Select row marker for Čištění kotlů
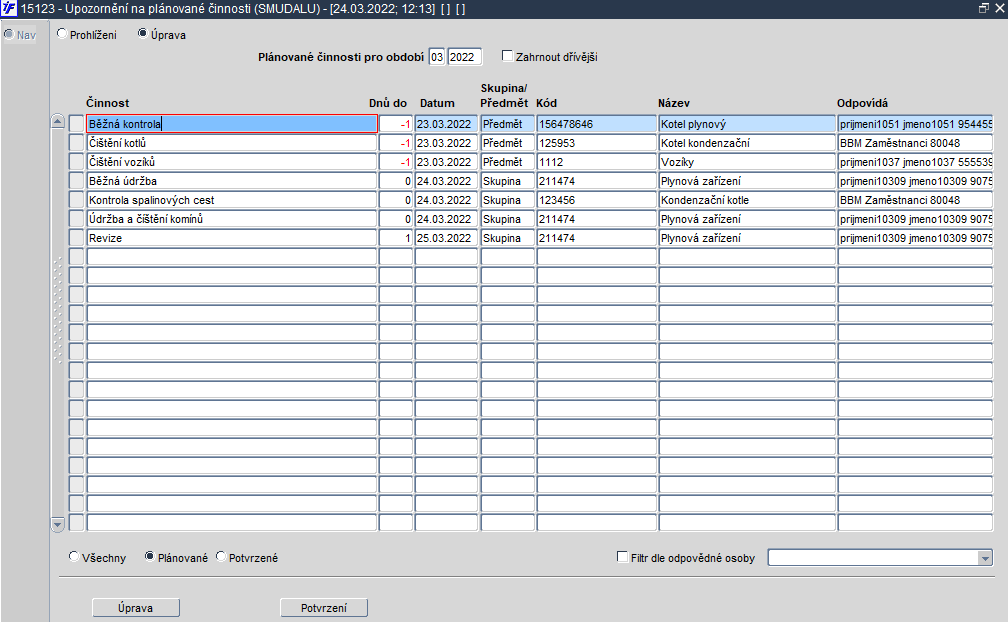This screenshot has width=1008, height=622. [x=76, y=143]
